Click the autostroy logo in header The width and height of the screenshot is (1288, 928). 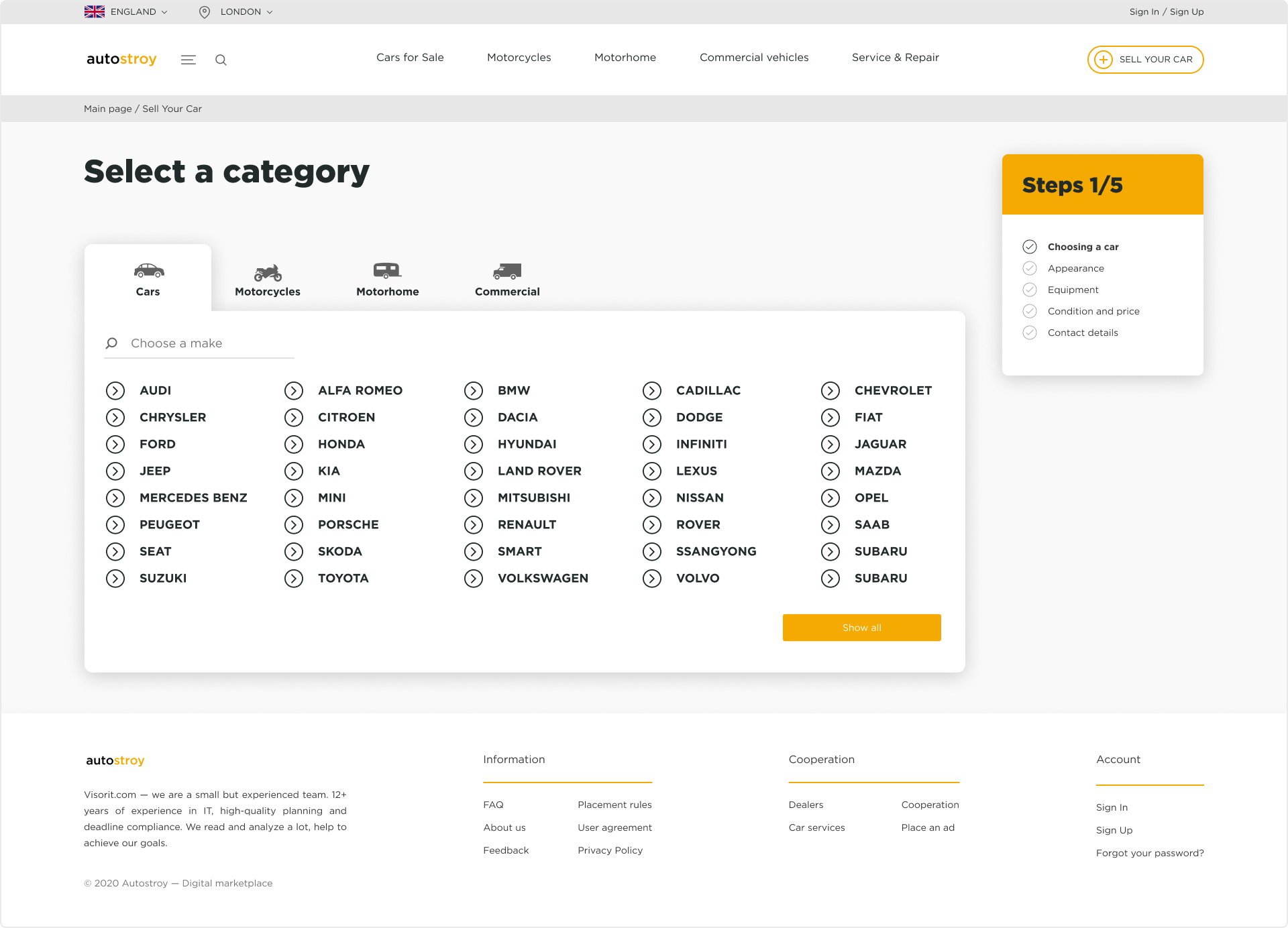pyautogui.click(x=121, y=59)
